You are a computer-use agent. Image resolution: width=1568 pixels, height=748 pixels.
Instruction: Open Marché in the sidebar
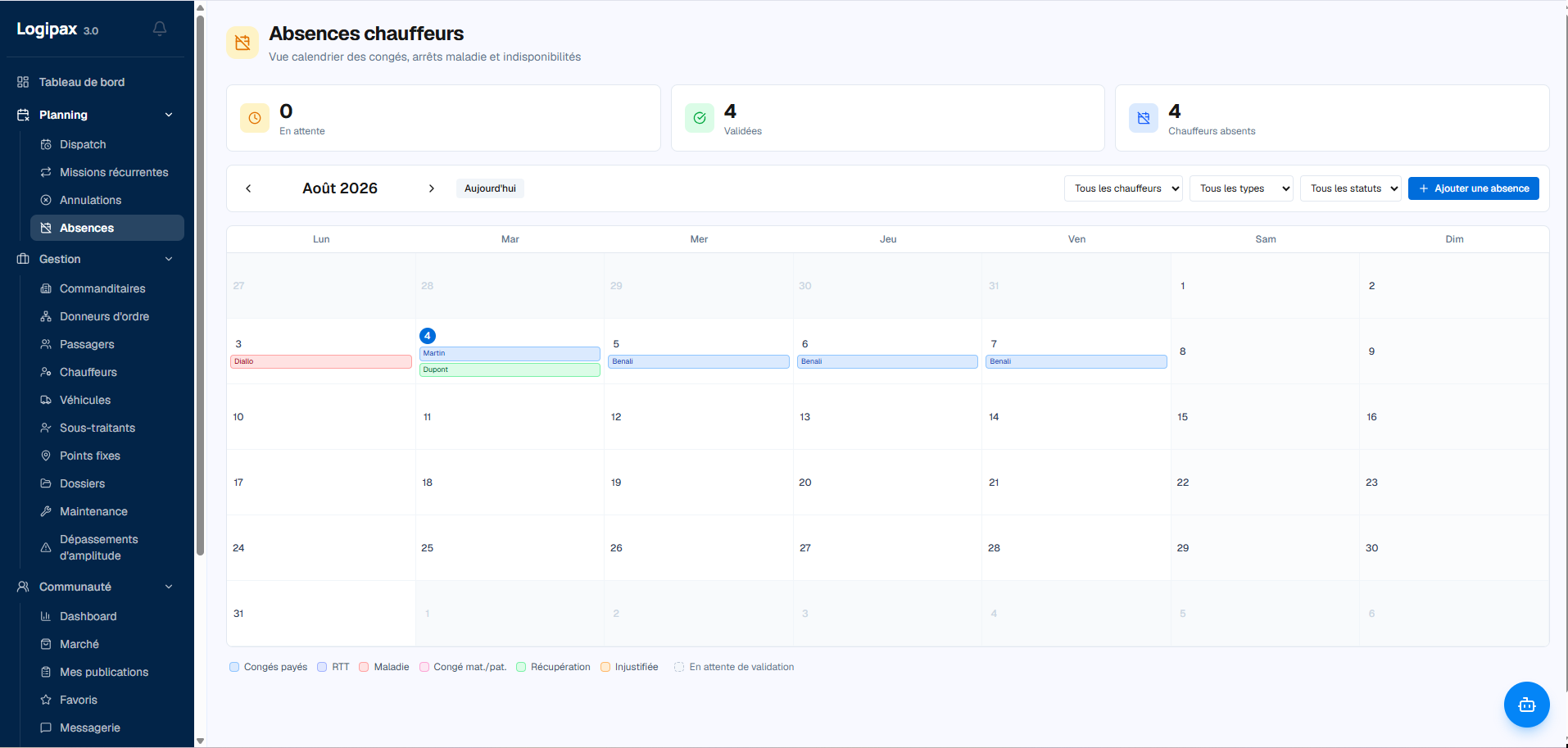107,644
